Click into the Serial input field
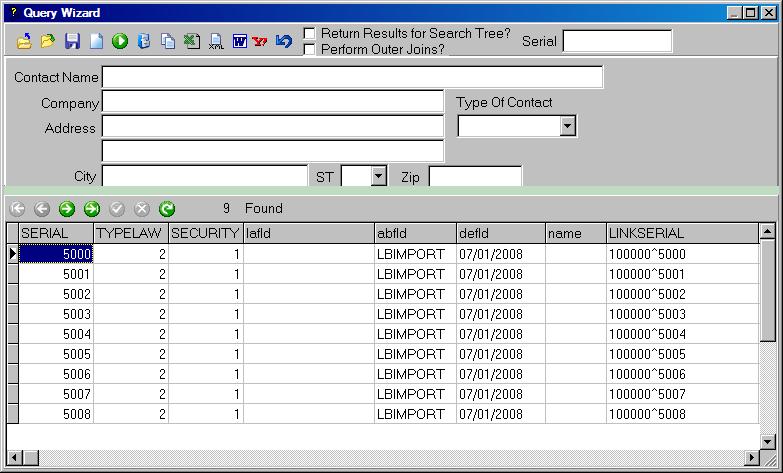 (617, 41)
